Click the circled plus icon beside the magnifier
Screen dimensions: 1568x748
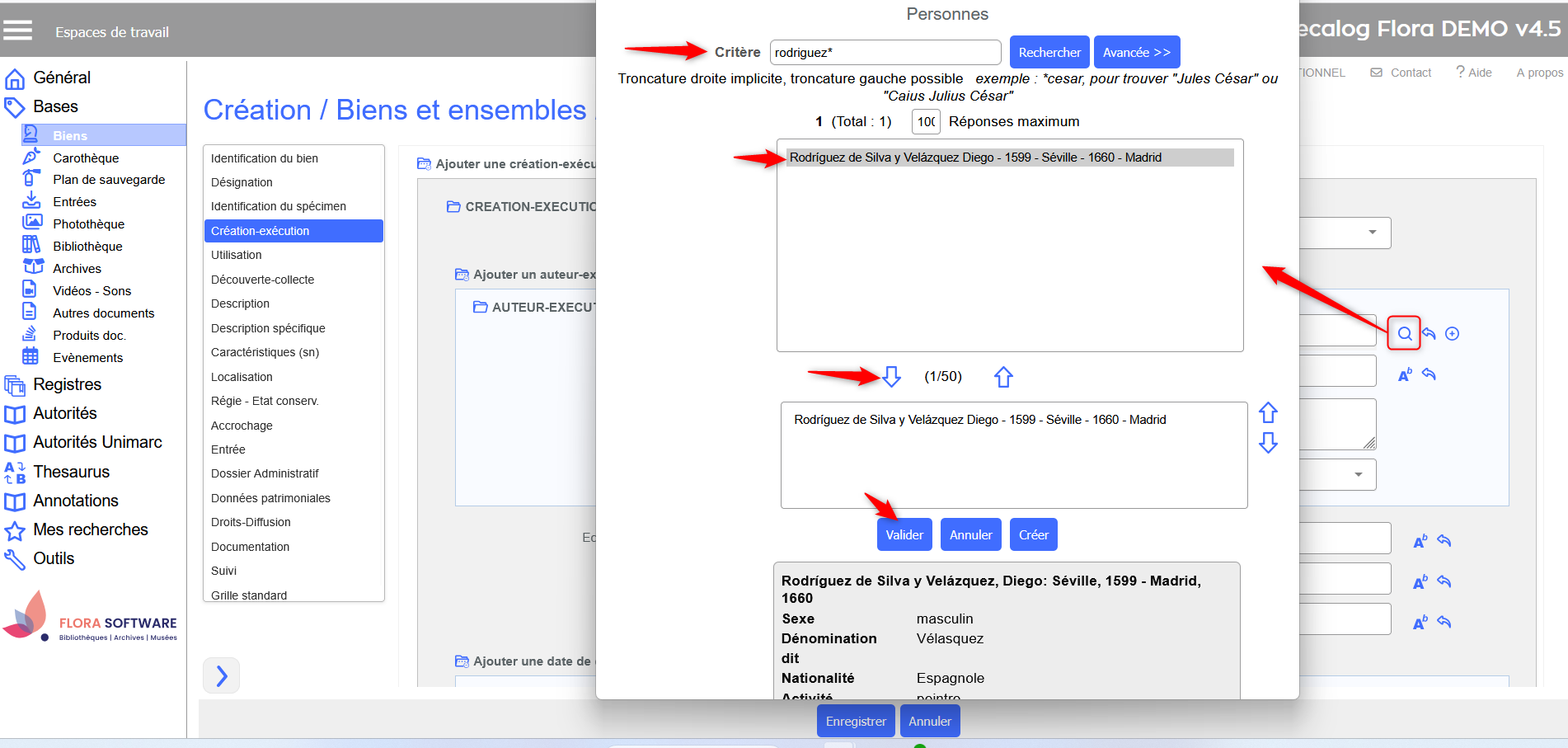(1453, 333)
